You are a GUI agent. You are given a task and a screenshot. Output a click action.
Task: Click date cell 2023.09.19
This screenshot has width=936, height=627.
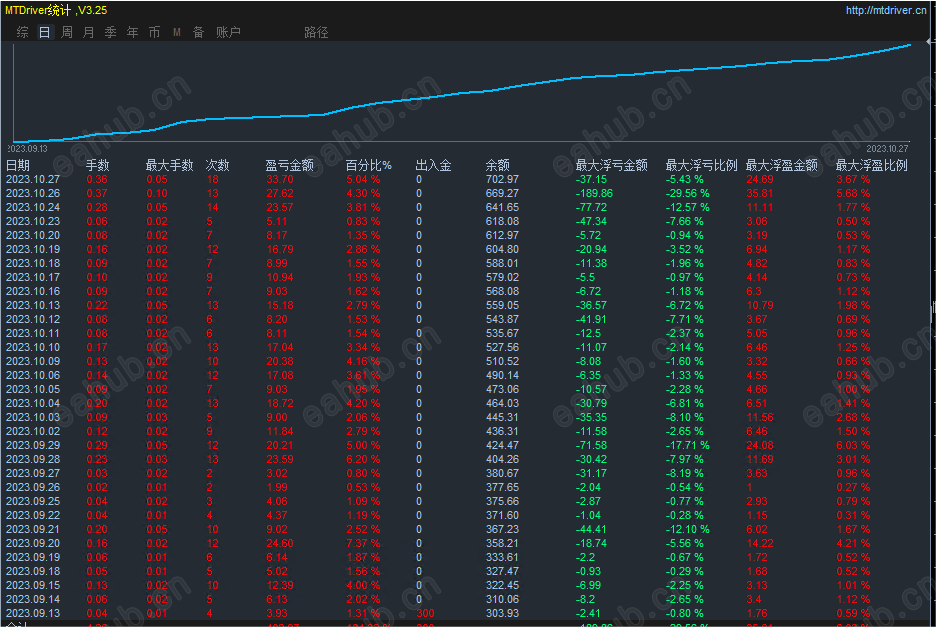33,558
